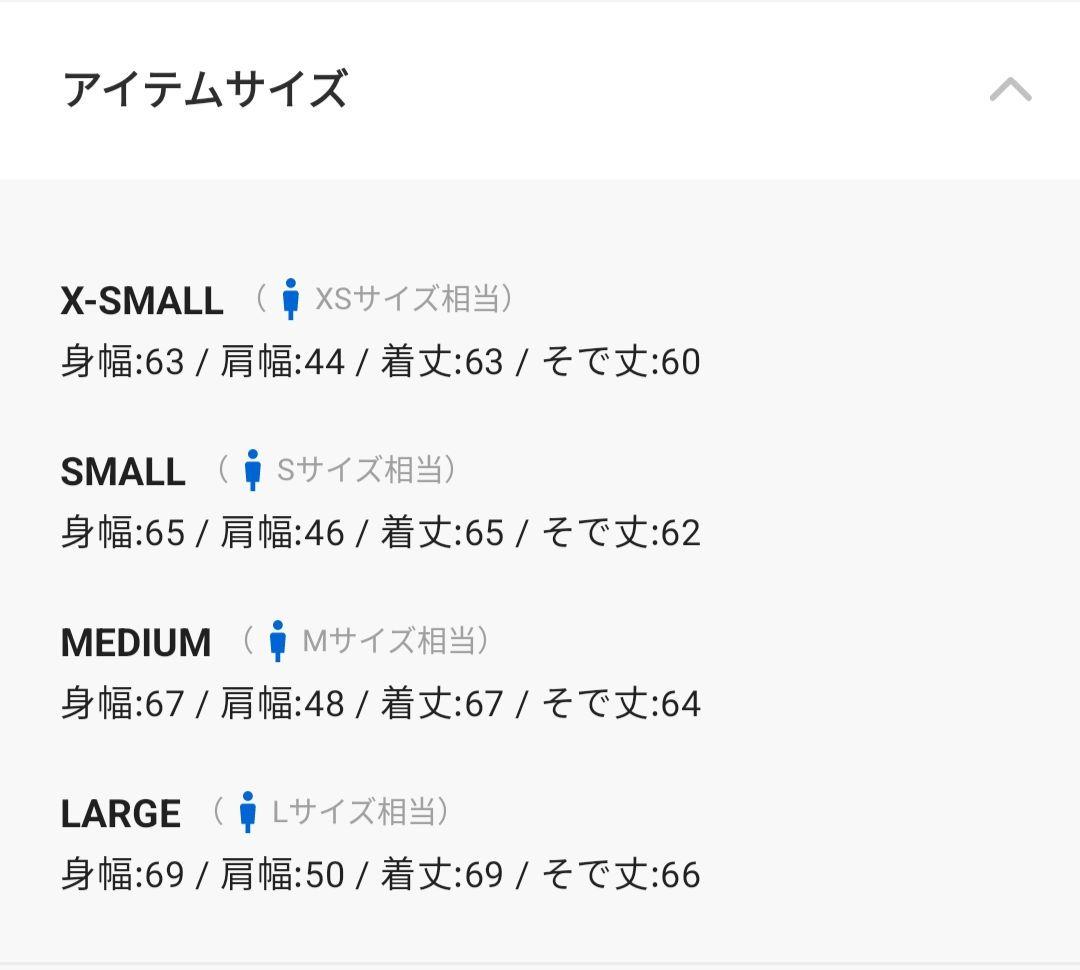1080x970 pixels.
Task: Select the SMALL size heading
Action: (x=123, y=472)
